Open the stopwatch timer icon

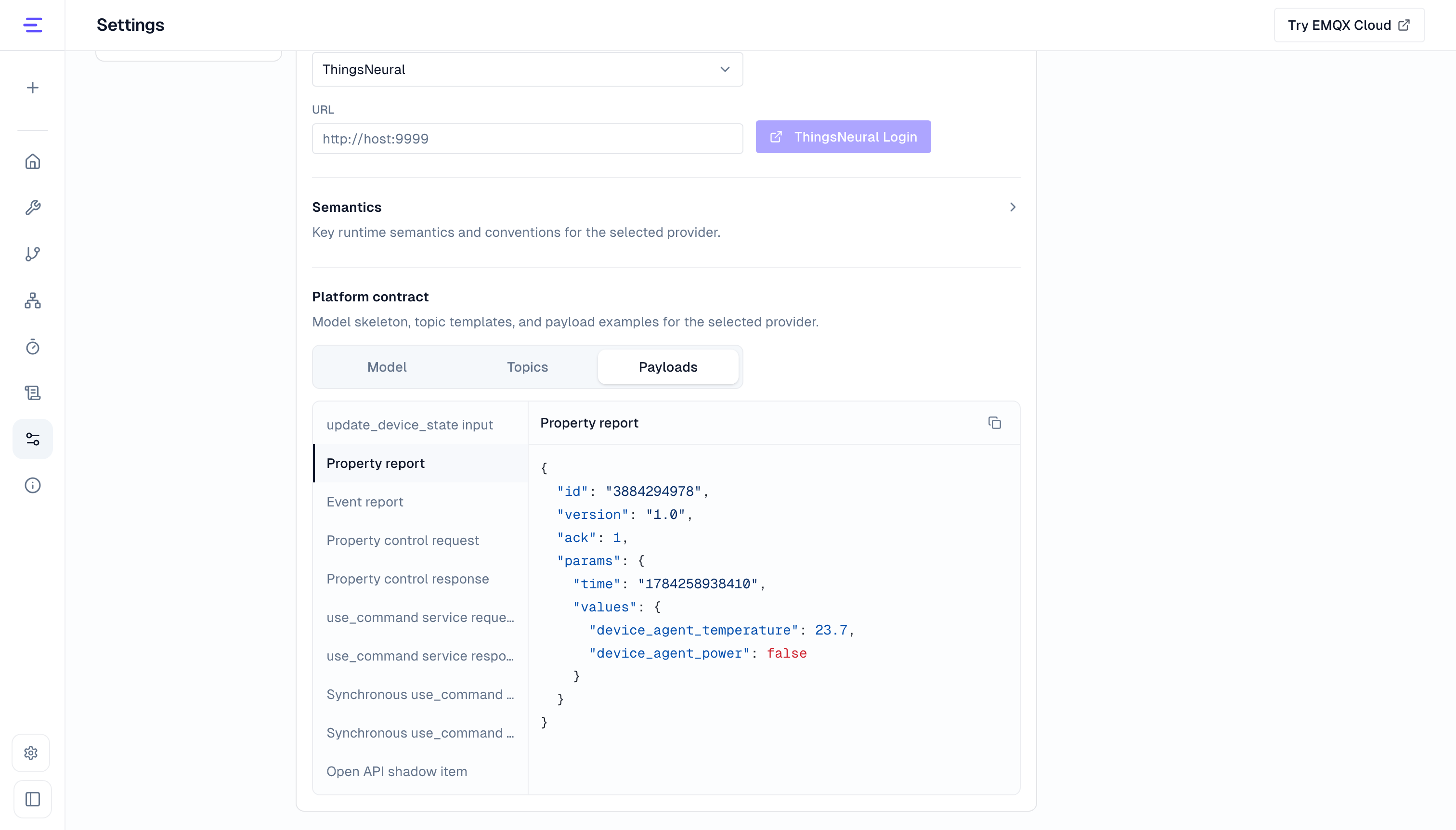tap(32, 347)
